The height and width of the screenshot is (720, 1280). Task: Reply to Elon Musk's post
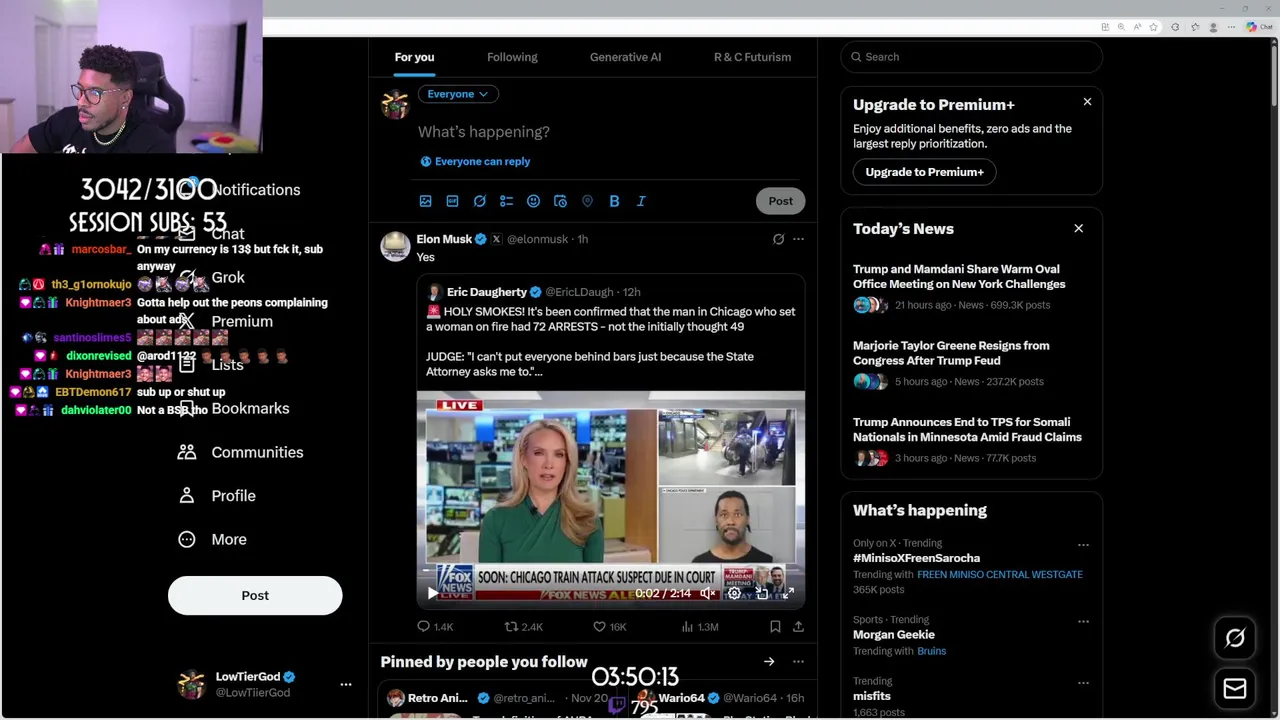(x=434, y=627)
